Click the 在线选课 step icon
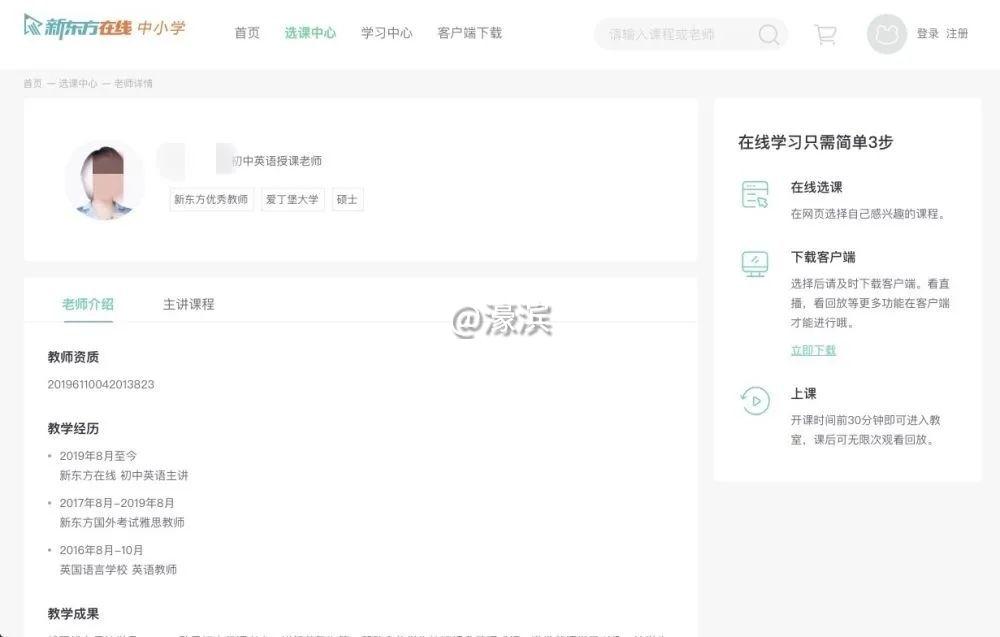1000x637 pixels. [x=755, y=195]
